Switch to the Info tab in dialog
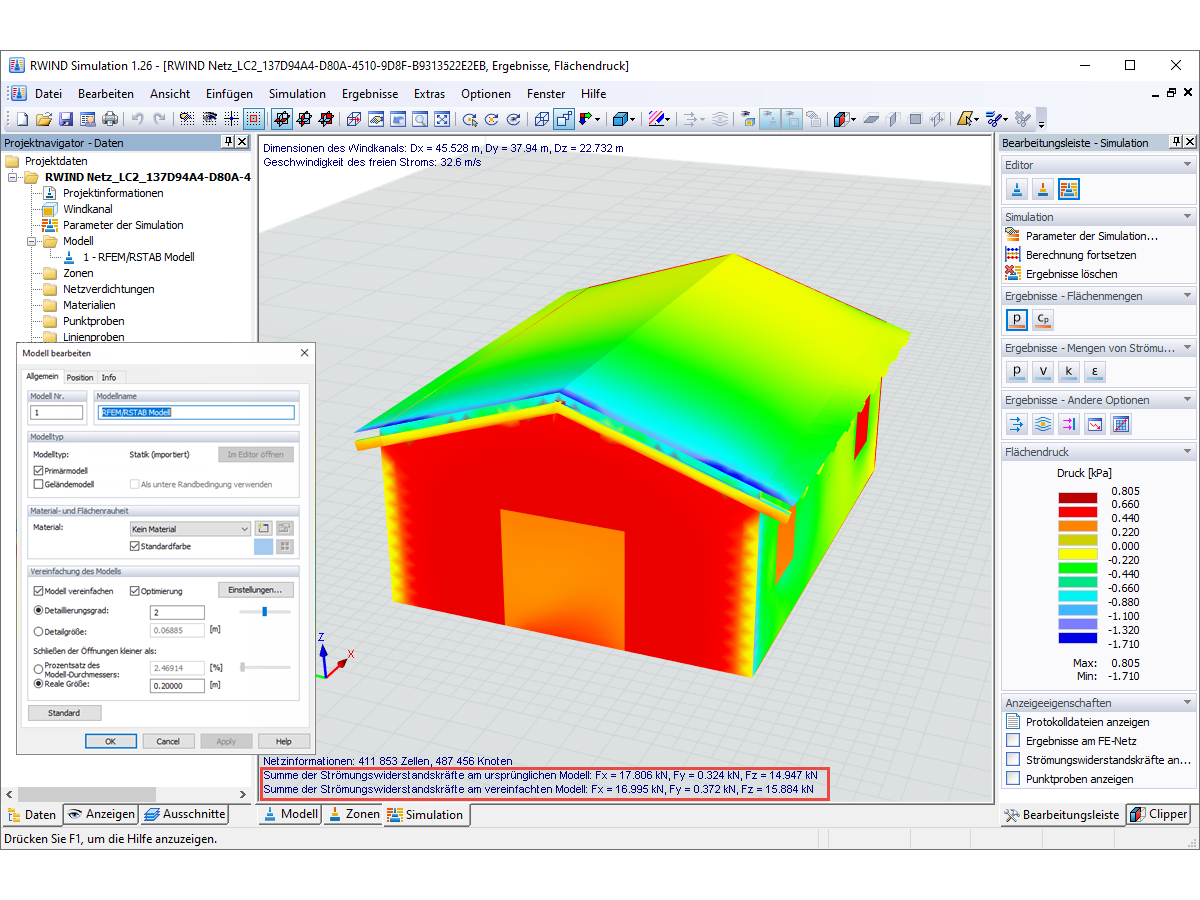 109,377
